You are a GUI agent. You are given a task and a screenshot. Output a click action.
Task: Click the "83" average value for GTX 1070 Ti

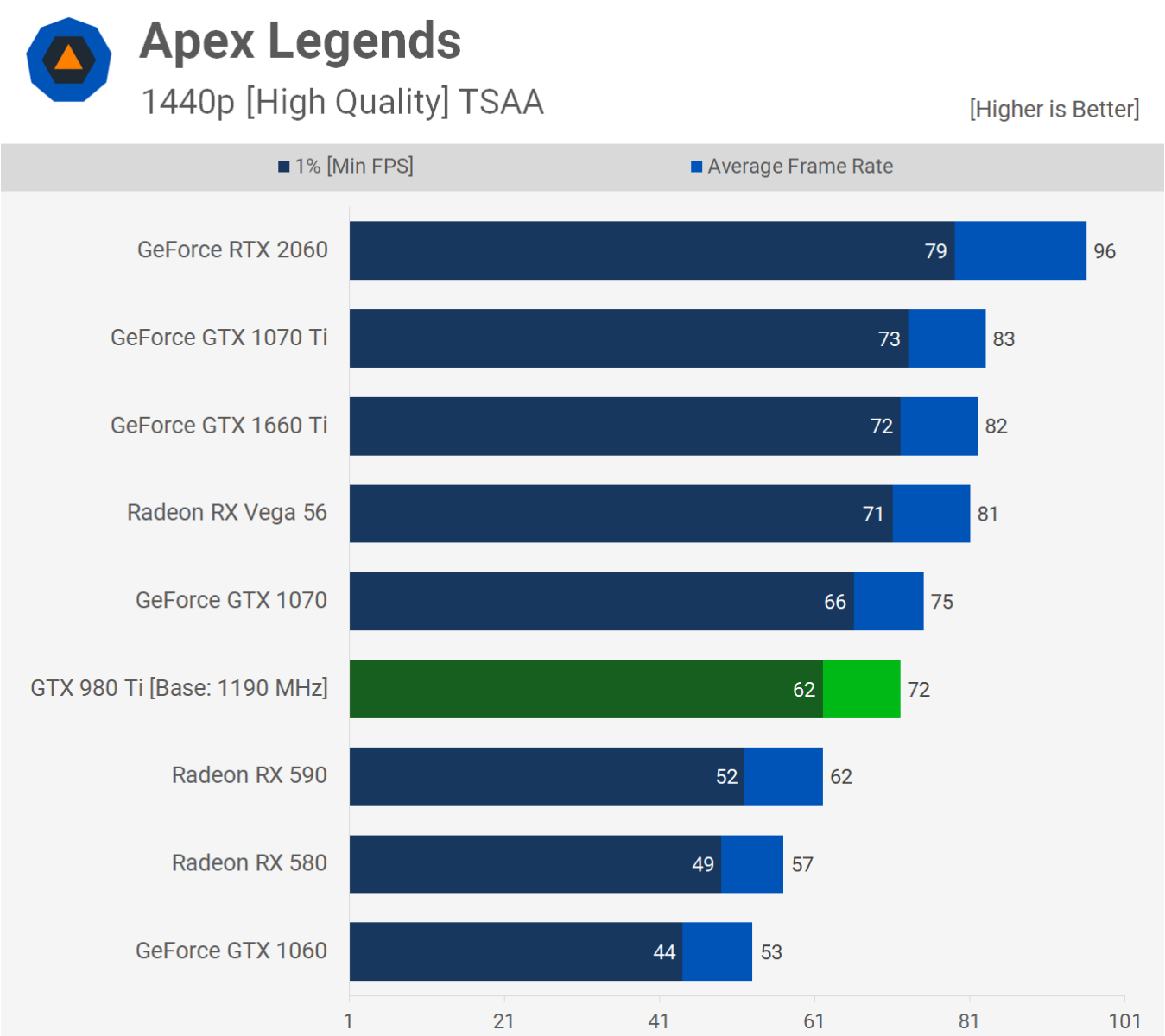(x=1004, y=339)
